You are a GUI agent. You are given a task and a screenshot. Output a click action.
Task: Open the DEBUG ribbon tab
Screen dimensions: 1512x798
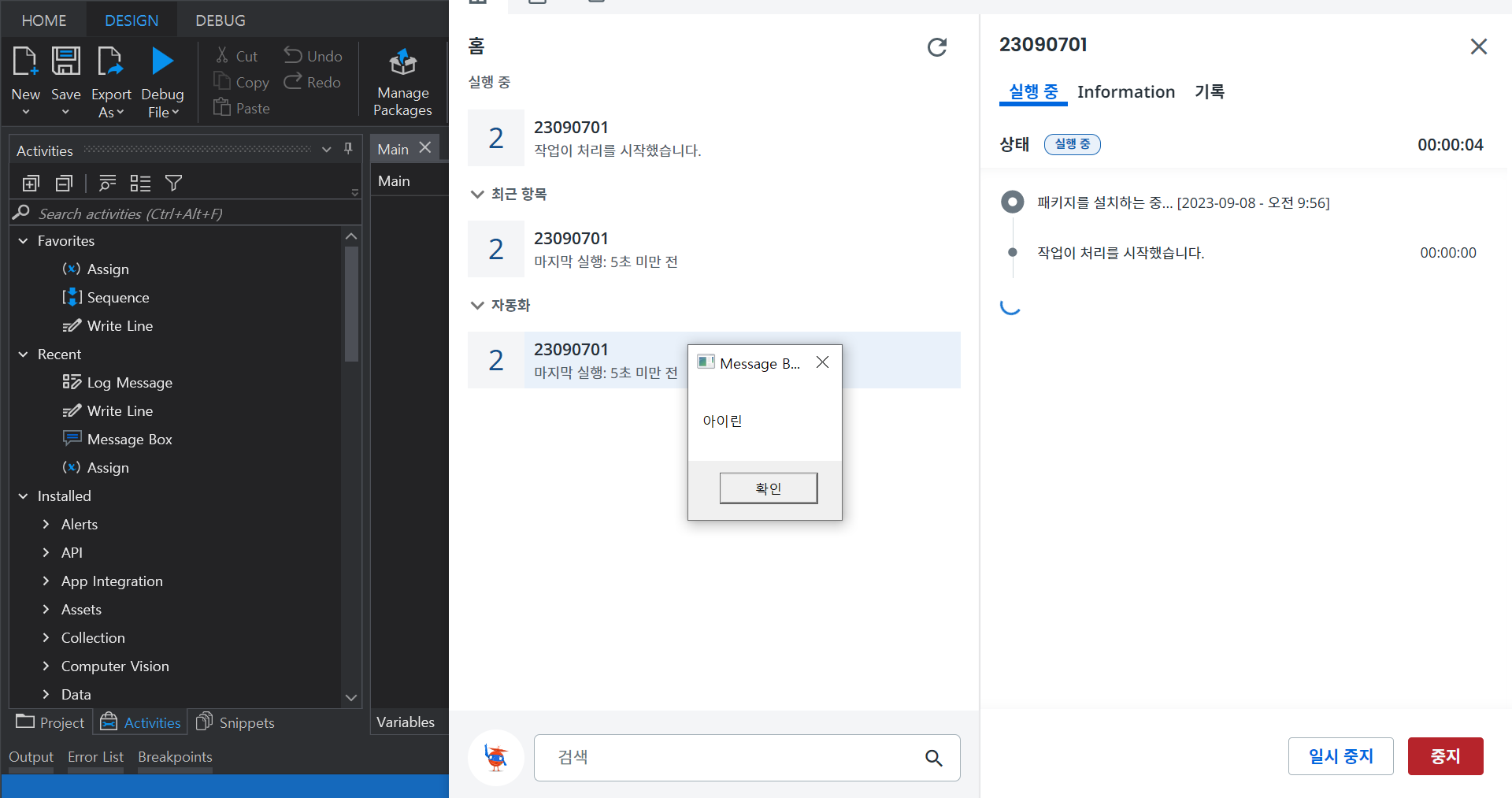click(x=220, y=20)
